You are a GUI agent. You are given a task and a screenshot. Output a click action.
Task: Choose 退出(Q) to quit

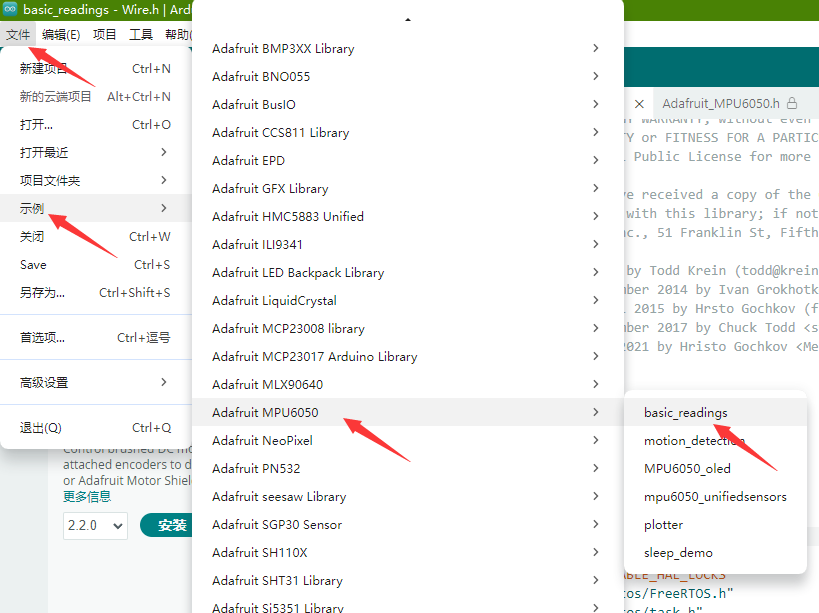(96, 428)
